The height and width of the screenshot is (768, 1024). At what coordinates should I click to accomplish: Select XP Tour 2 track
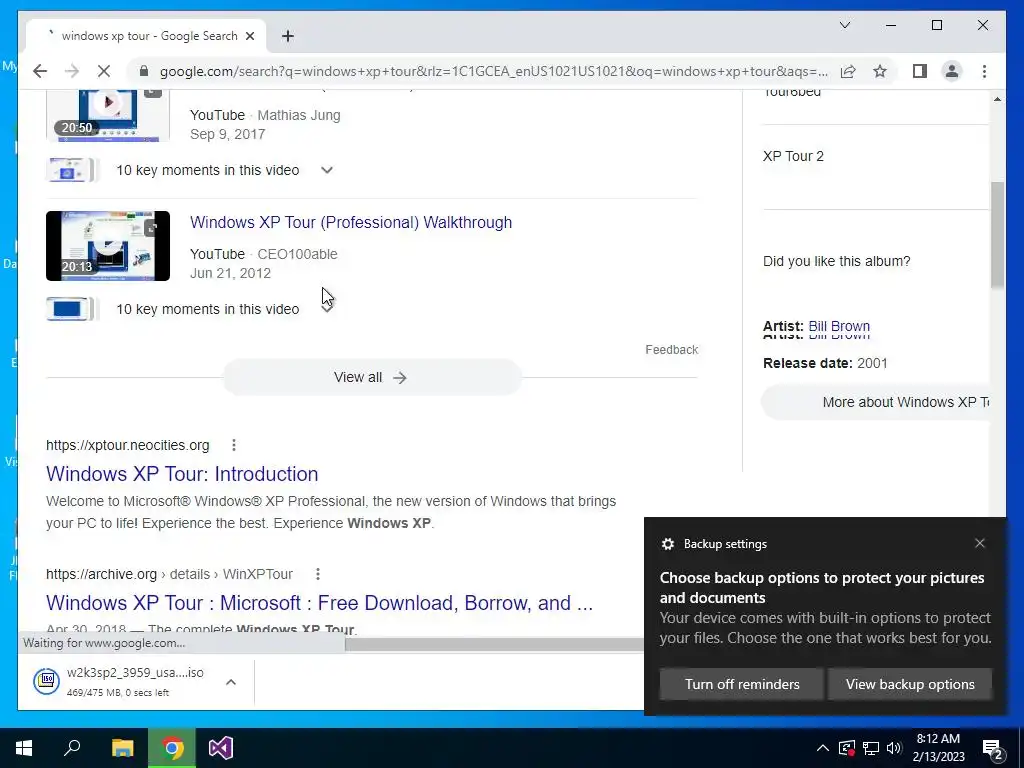793,156
